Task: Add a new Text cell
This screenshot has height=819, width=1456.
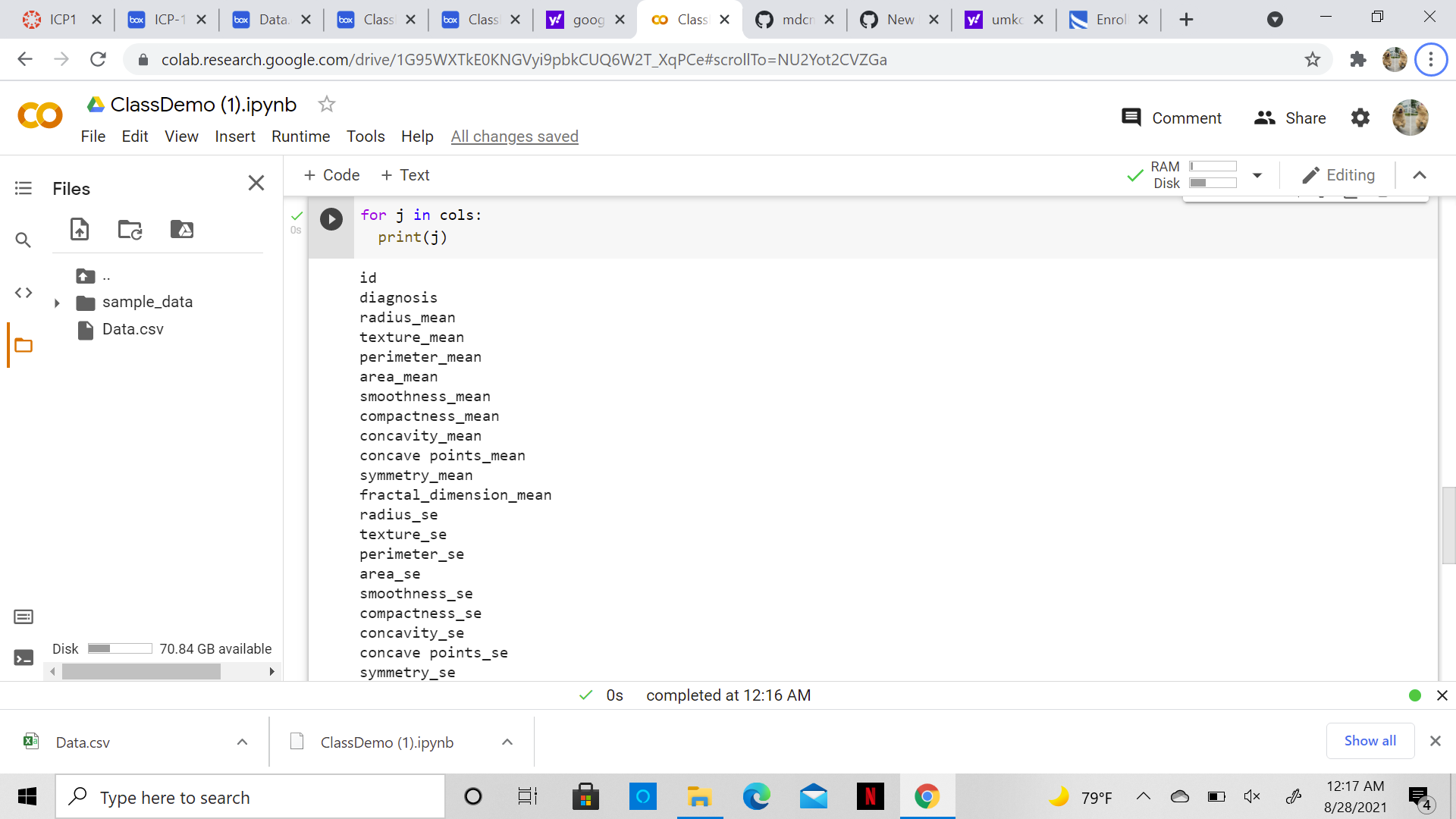Action: 405,175
